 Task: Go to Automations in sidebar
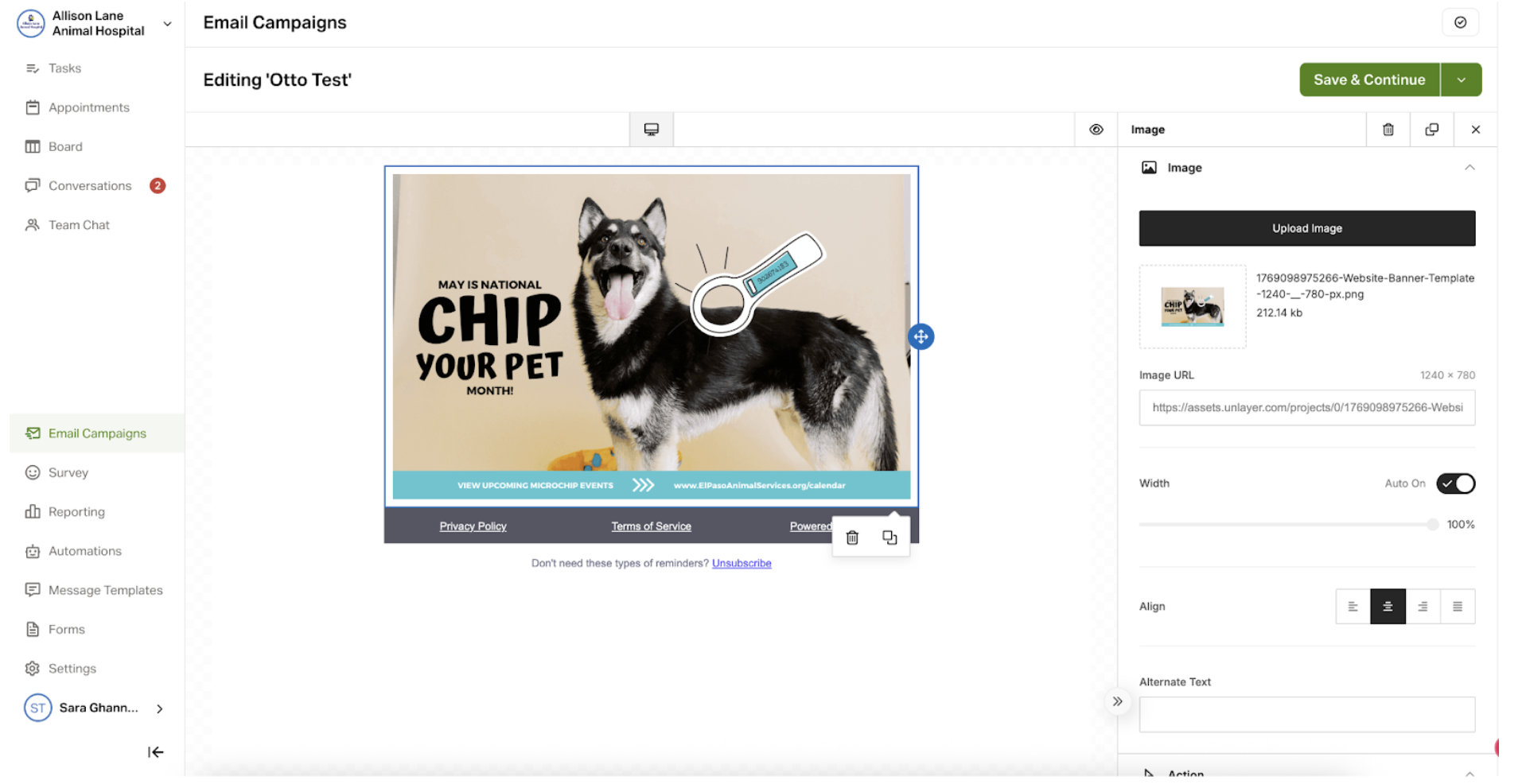click(x=84, y=551)
